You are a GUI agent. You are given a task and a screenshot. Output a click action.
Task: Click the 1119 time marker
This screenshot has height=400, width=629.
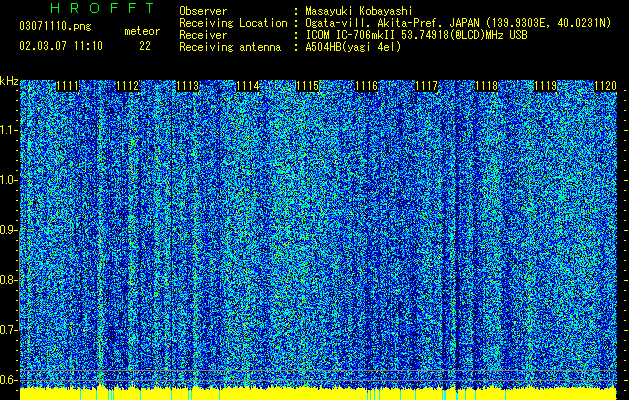(546, 86)
